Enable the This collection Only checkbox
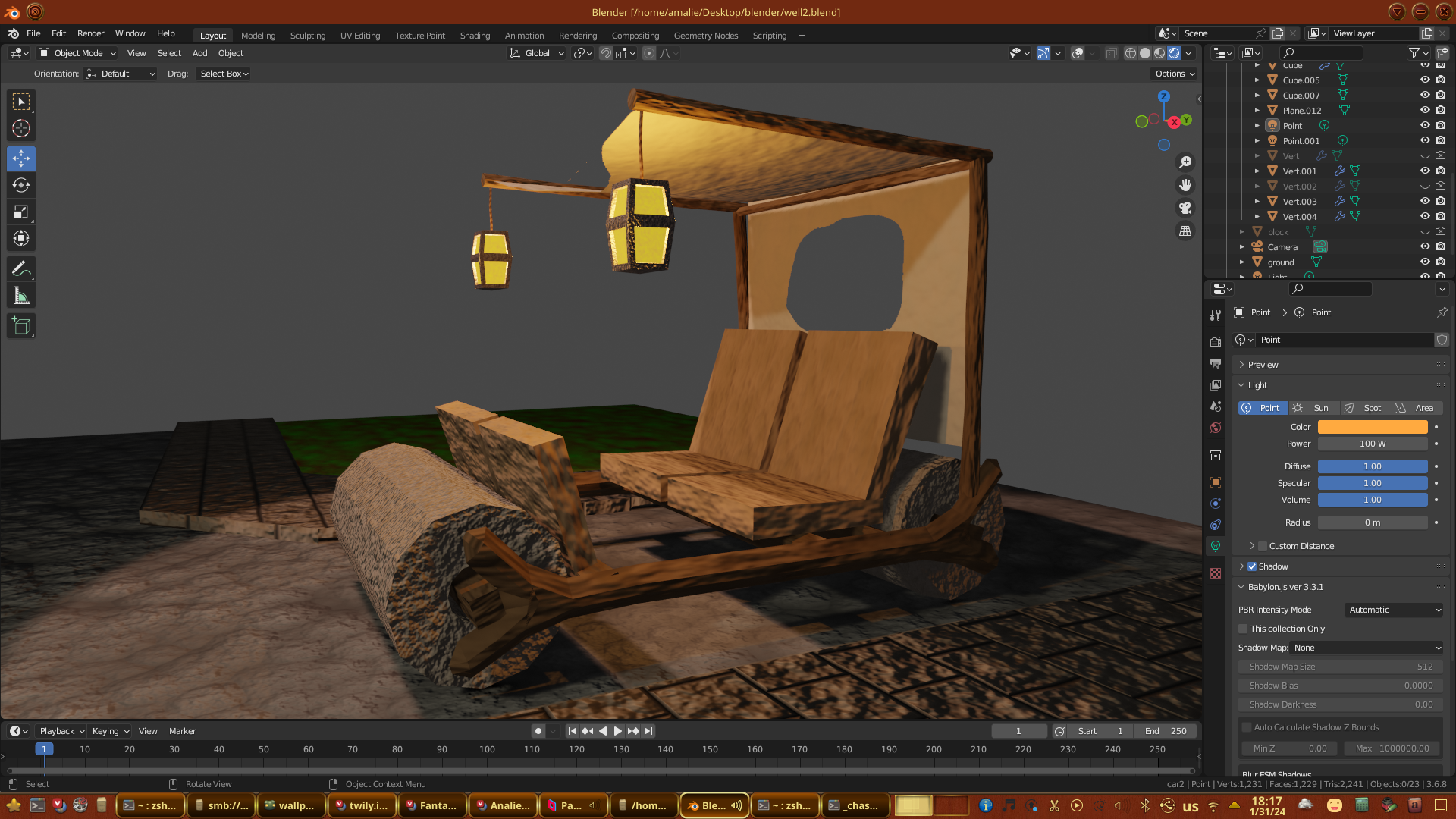The image size is (1456, 819). (1243, 629)
